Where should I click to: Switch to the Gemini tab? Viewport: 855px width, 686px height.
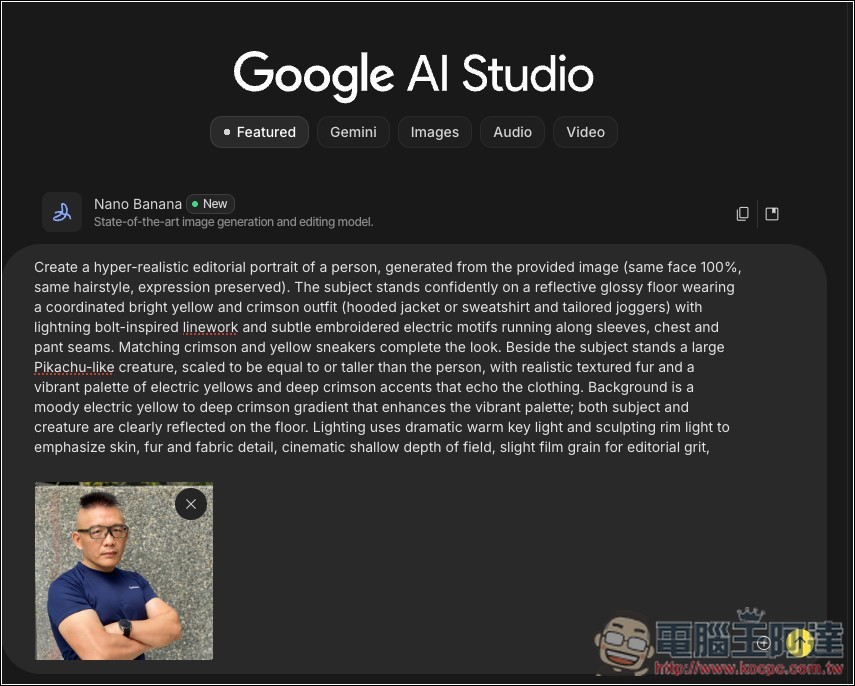(x=353, y=132)
